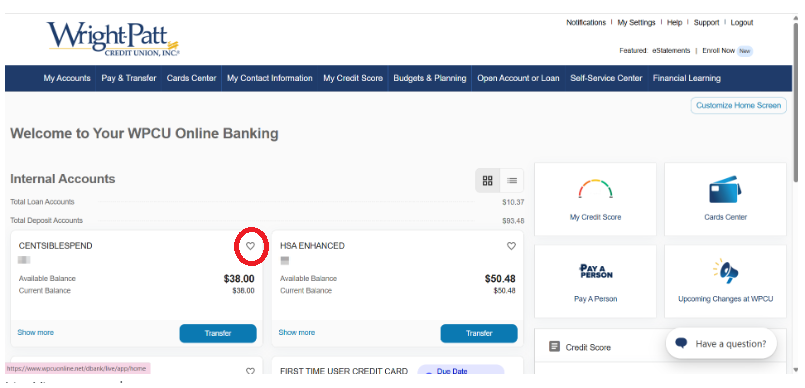
Task: Click Total Loan Accounts row
Action: 267,202
